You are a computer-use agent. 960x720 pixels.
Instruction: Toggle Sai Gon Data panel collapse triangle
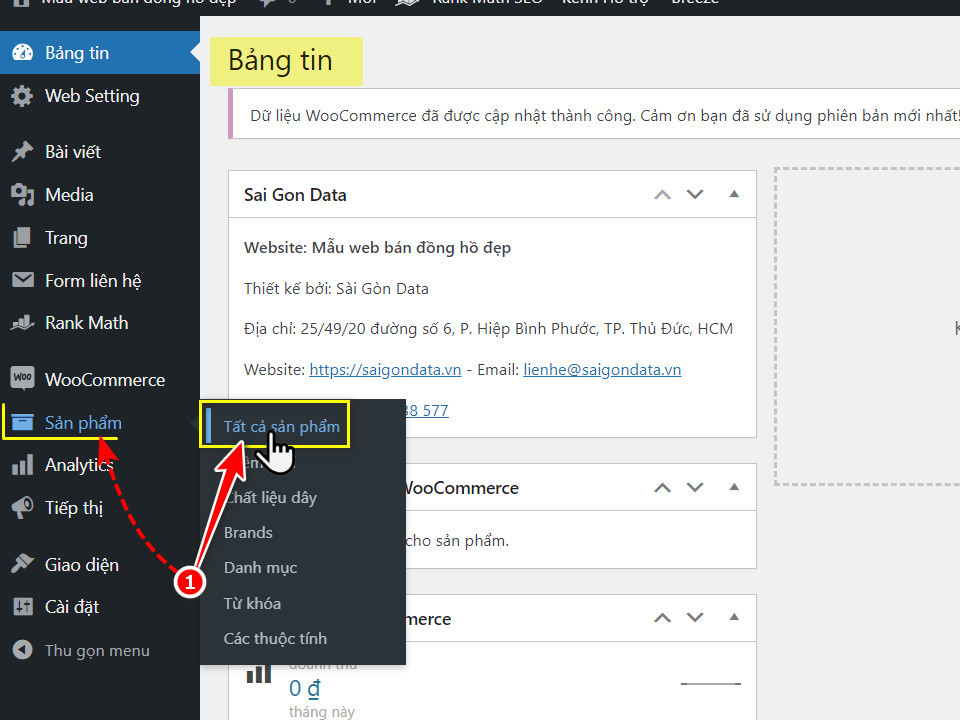[734, 194]
